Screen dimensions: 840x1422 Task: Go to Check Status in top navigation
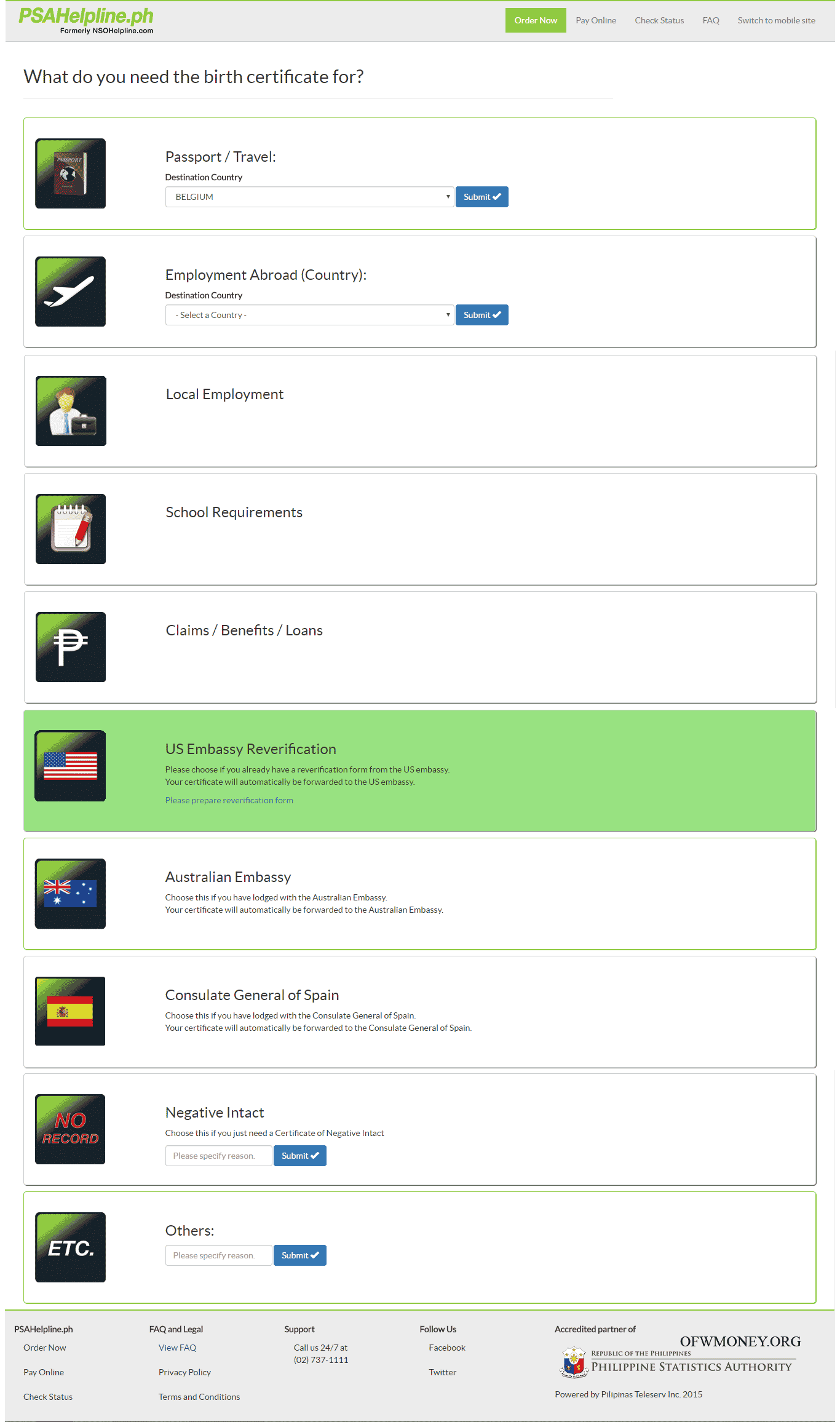[x=659, y=20]
